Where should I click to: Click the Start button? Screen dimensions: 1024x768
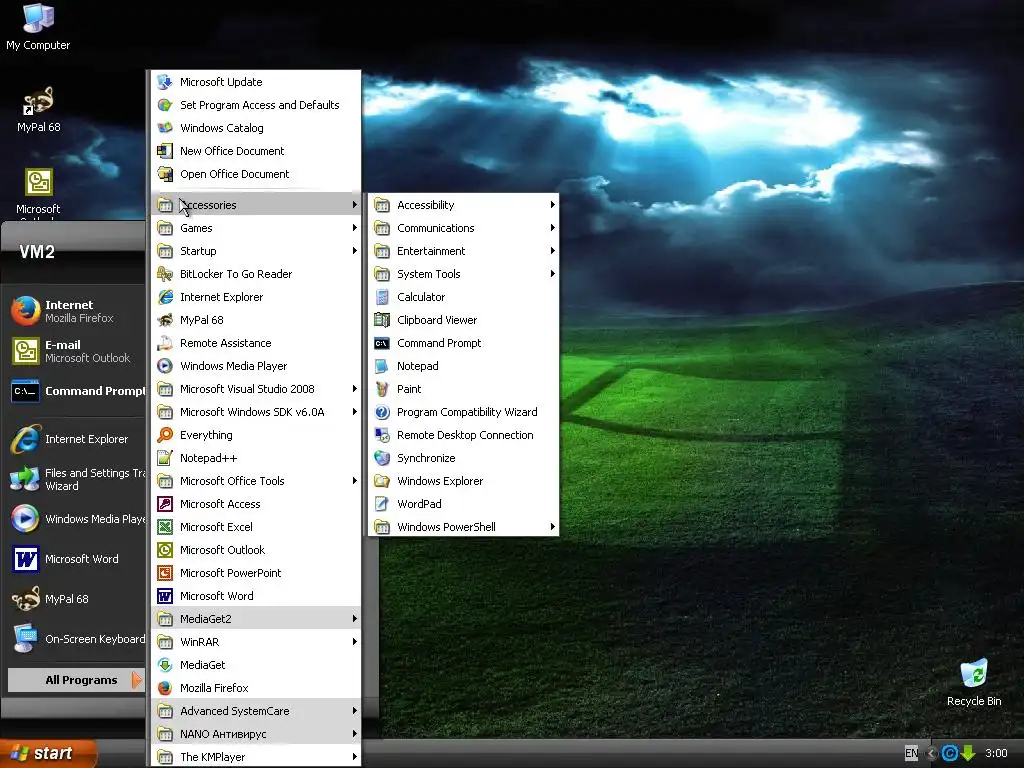click(x=48, y=753)
